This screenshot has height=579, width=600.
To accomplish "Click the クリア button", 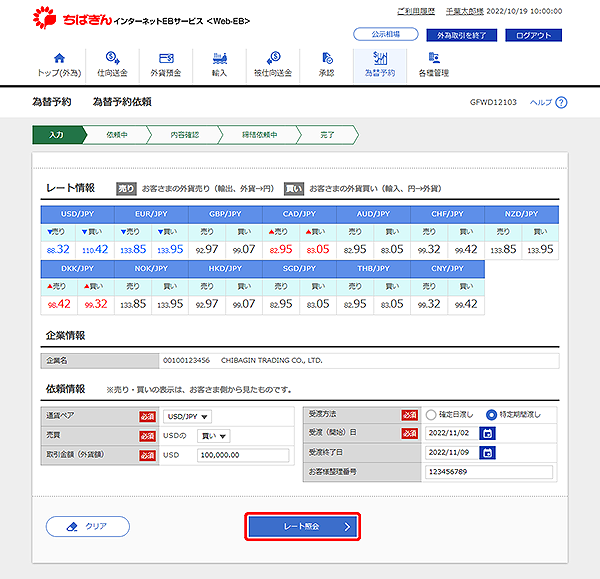I will (x=88, y=527).
